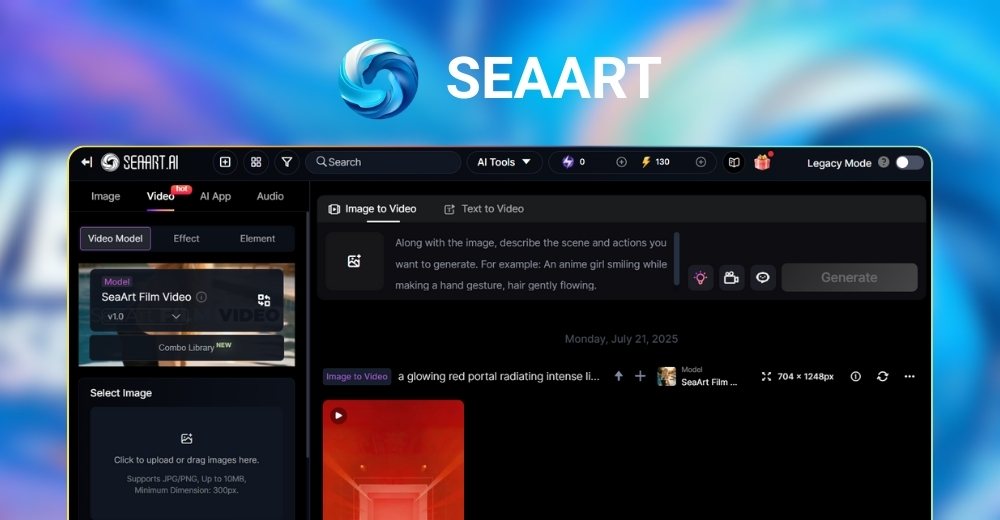Switch to the Text to Video tab
This screenshot has height=520, width=1000.
[484, 209]
